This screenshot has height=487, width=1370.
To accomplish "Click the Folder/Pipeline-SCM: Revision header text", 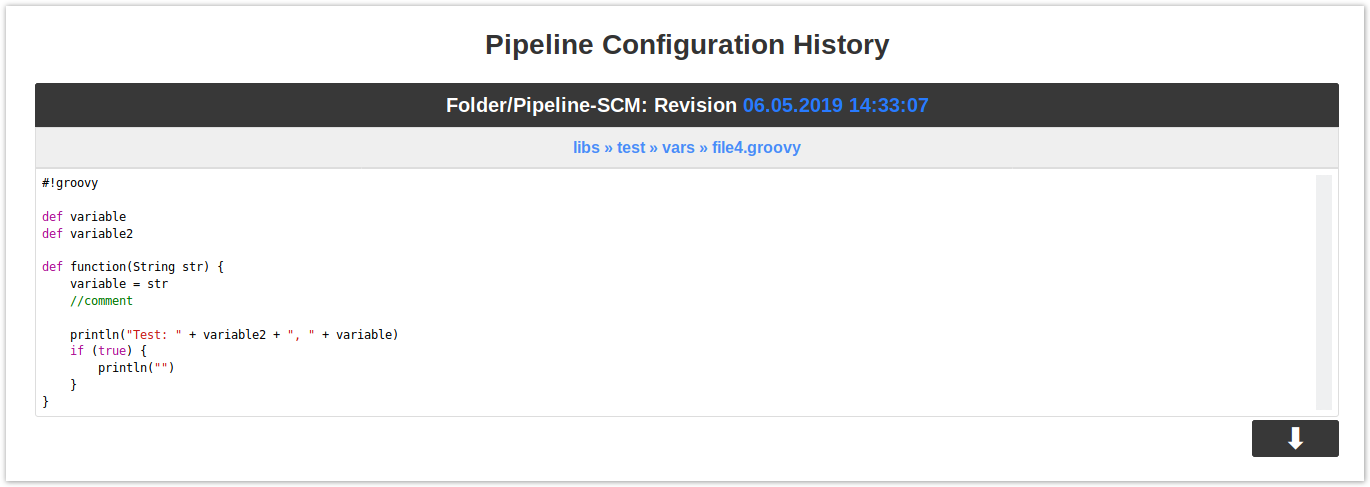I will coord(591,105).
